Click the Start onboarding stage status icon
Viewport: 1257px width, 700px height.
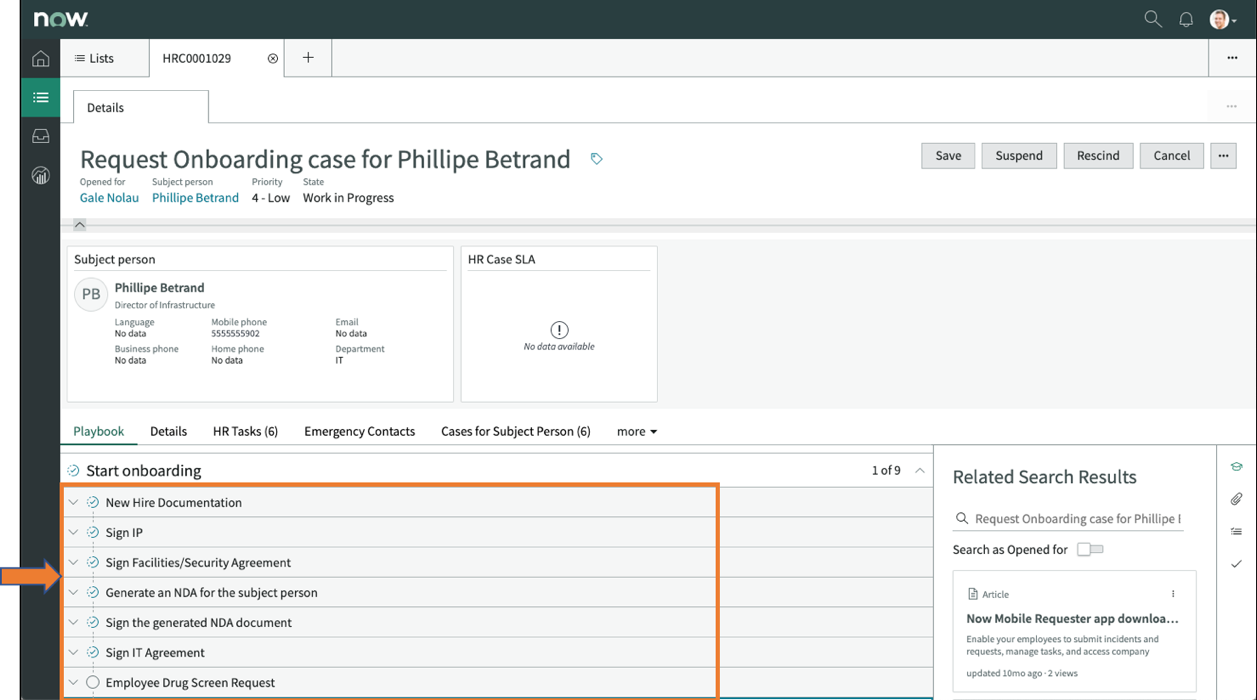73,471
